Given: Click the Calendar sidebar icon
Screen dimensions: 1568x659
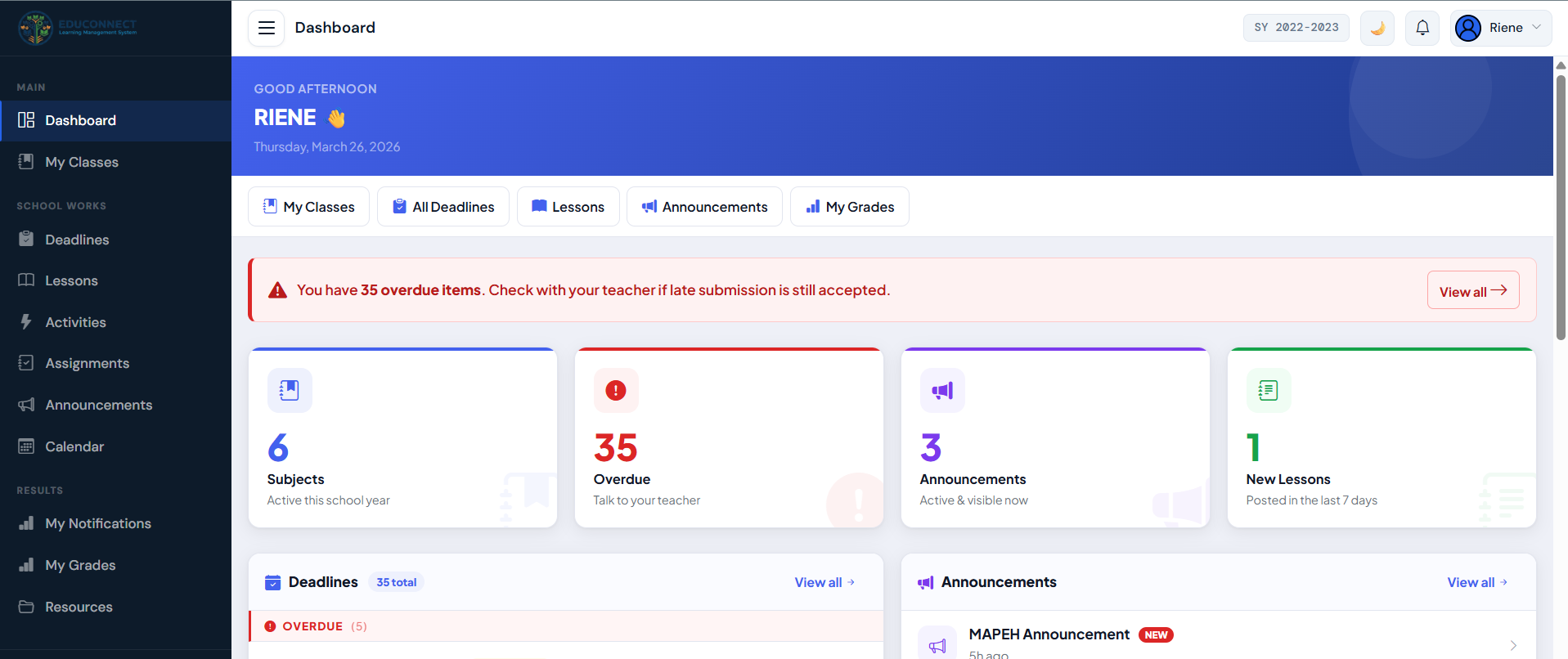Looking at the screenshot, I should point(26,446).
